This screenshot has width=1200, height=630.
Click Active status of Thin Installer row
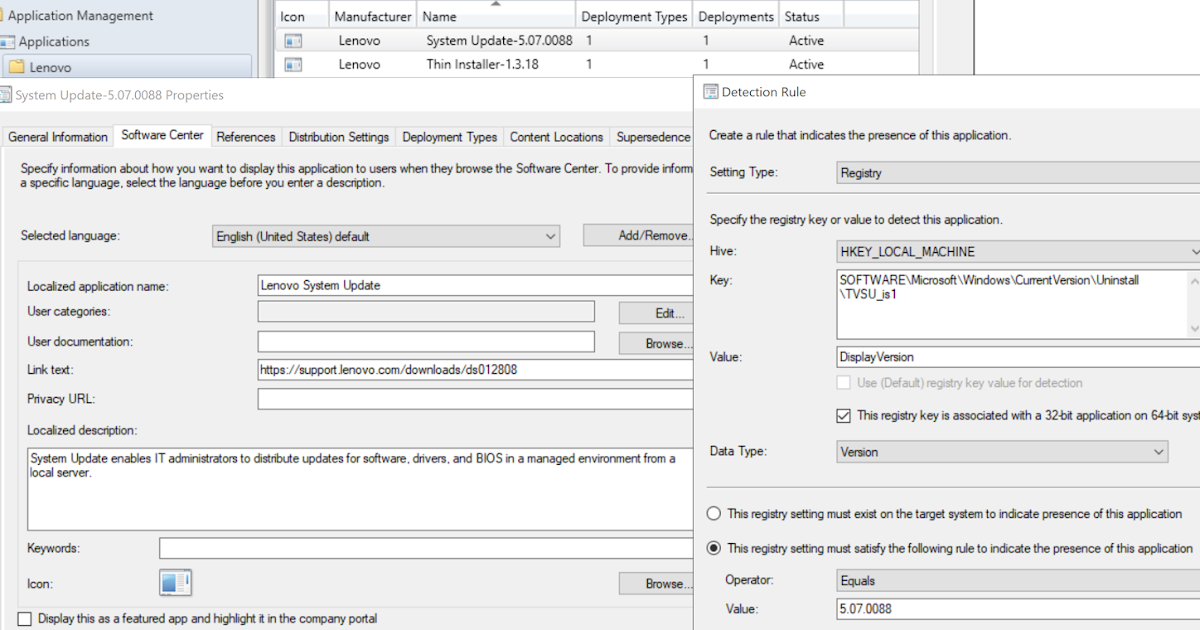pyautogui.click(x=806, y=64)
